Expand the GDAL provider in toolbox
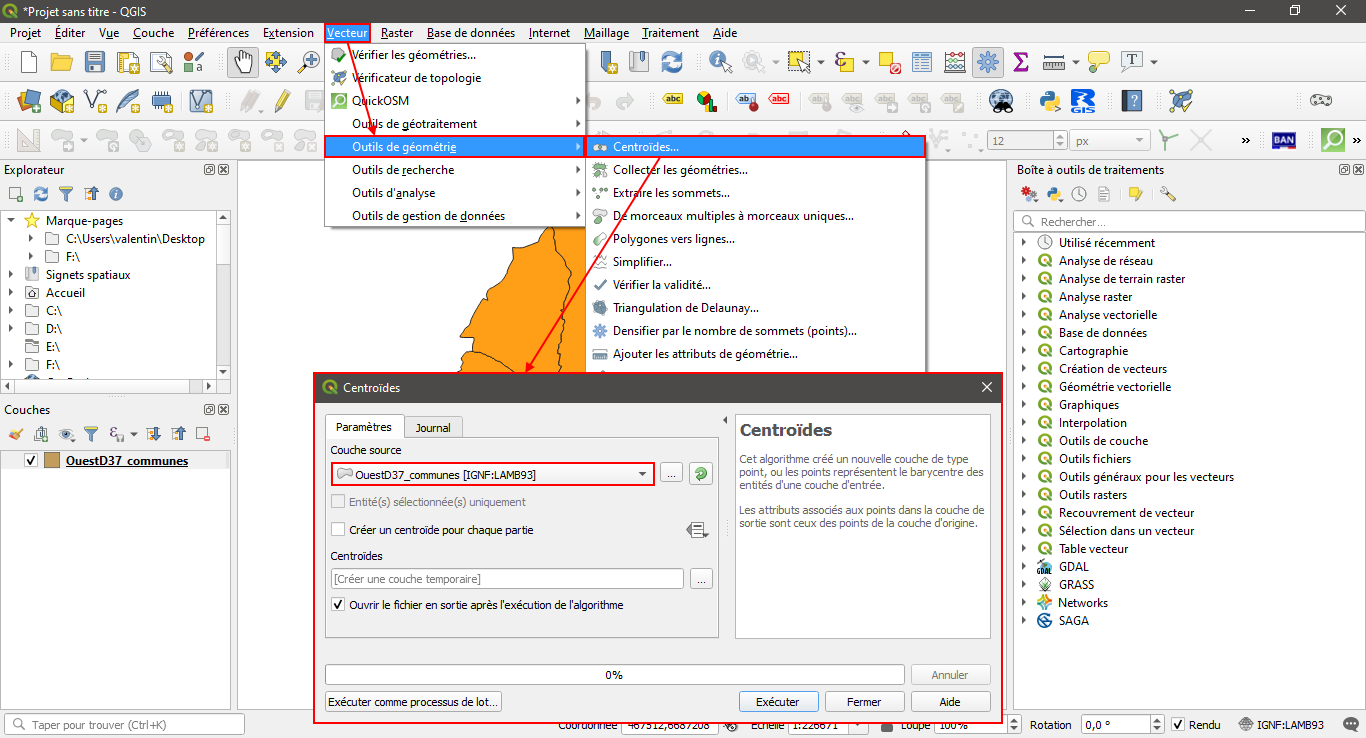 [1024, 567]
